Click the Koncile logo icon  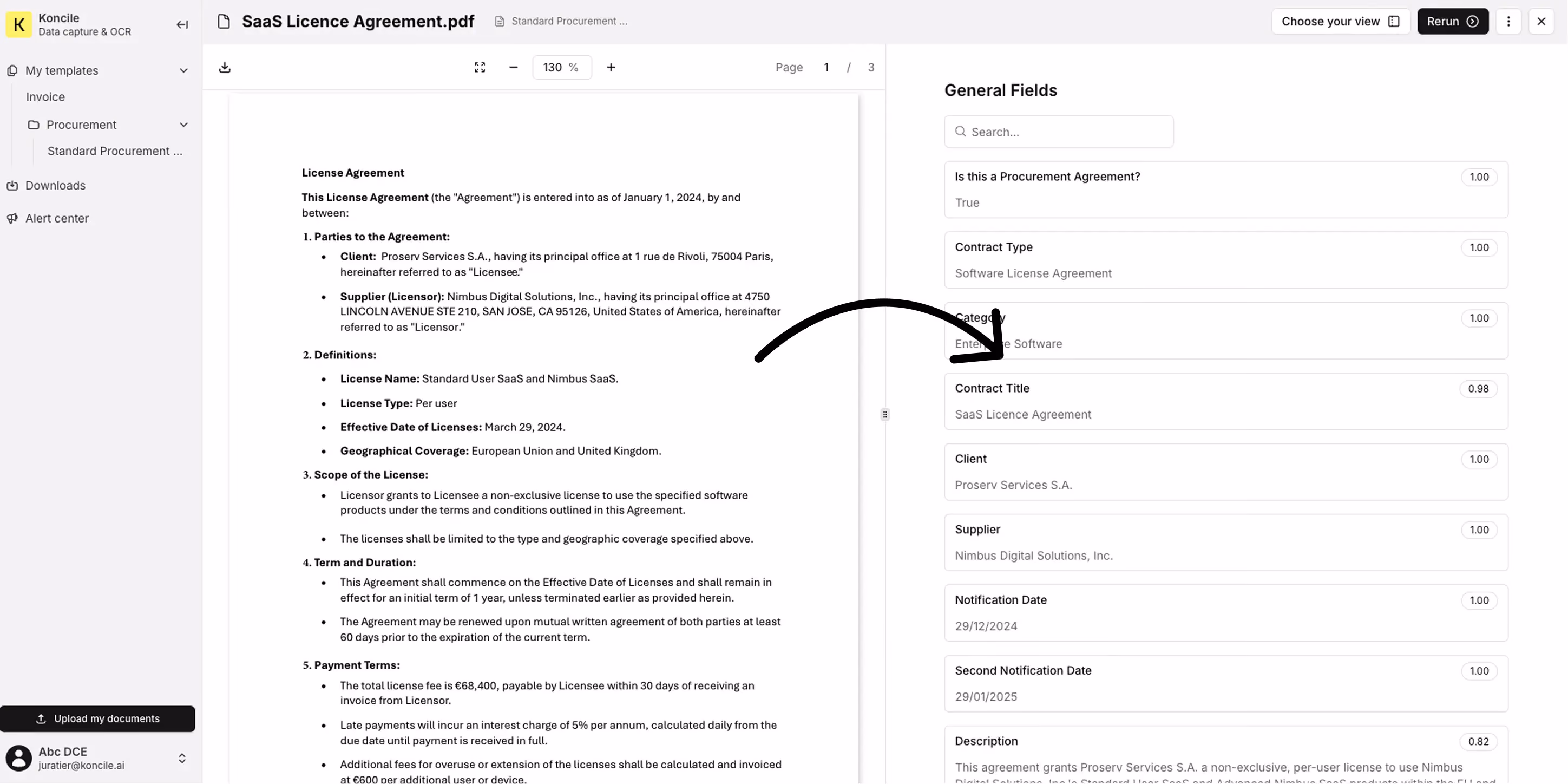tap(19, 24)
